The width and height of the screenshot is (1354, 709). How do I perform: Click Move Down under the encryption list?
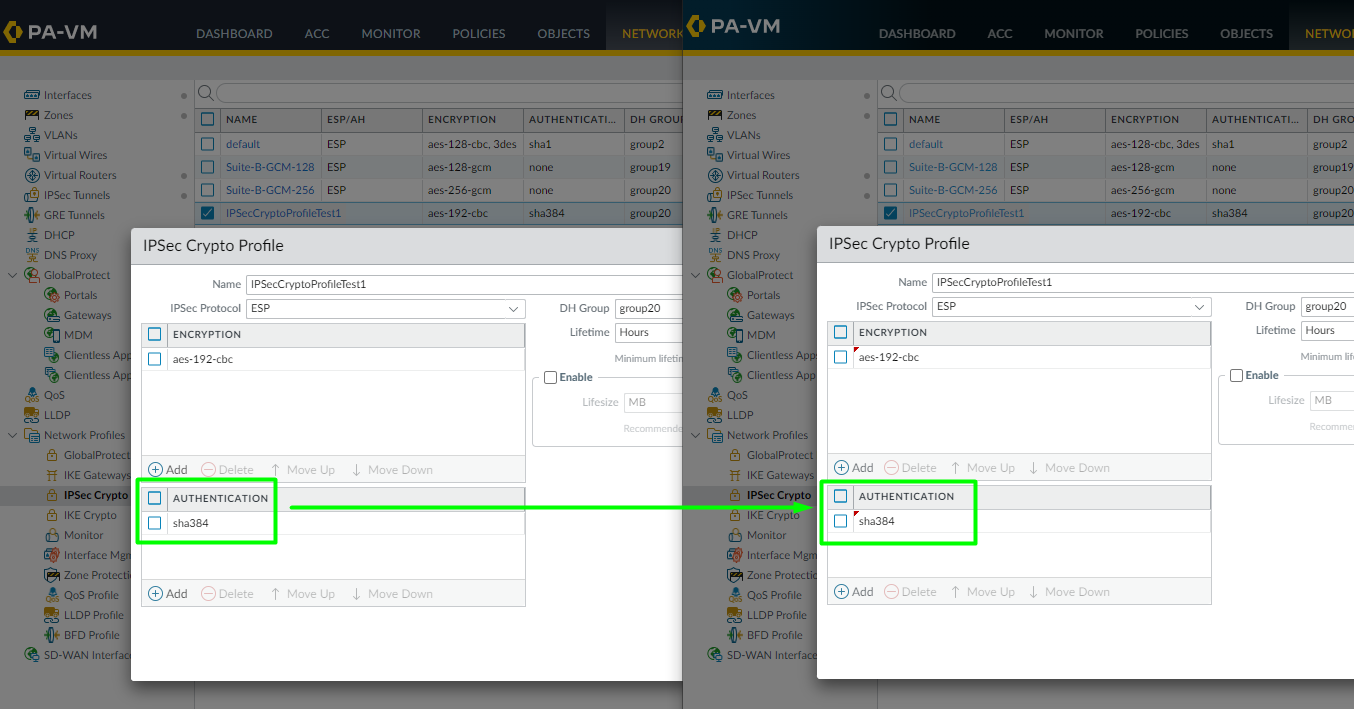[392, 469]
